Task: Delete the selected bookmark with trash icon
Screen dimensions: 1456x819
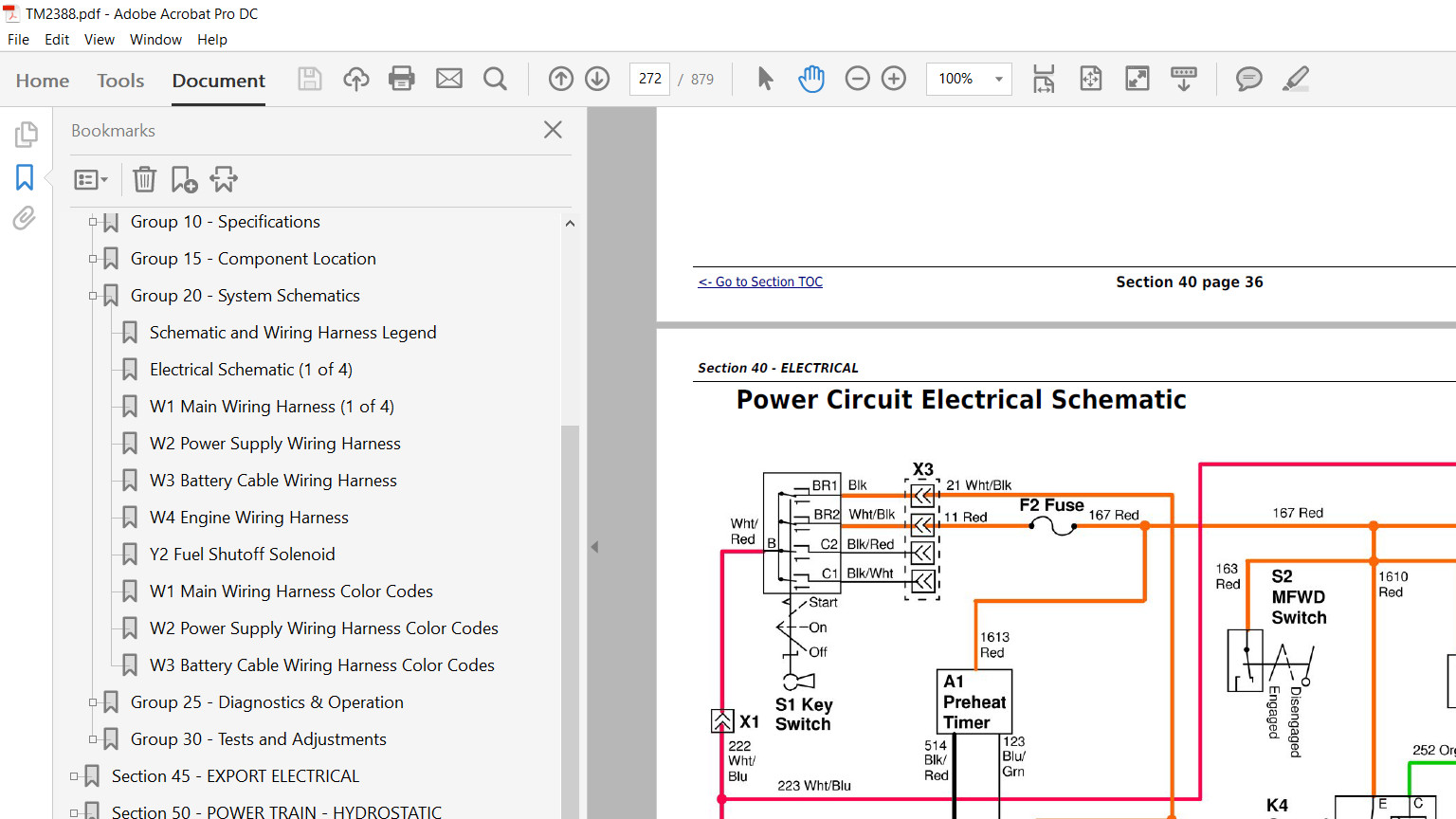Action: [144, 179]
